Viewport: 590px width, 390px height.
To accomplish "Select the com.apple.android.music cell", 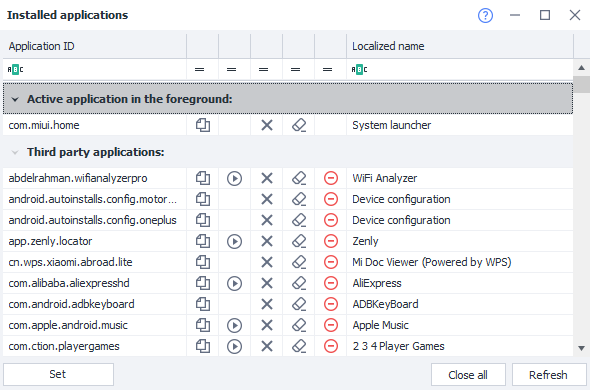I will (94, 325).
